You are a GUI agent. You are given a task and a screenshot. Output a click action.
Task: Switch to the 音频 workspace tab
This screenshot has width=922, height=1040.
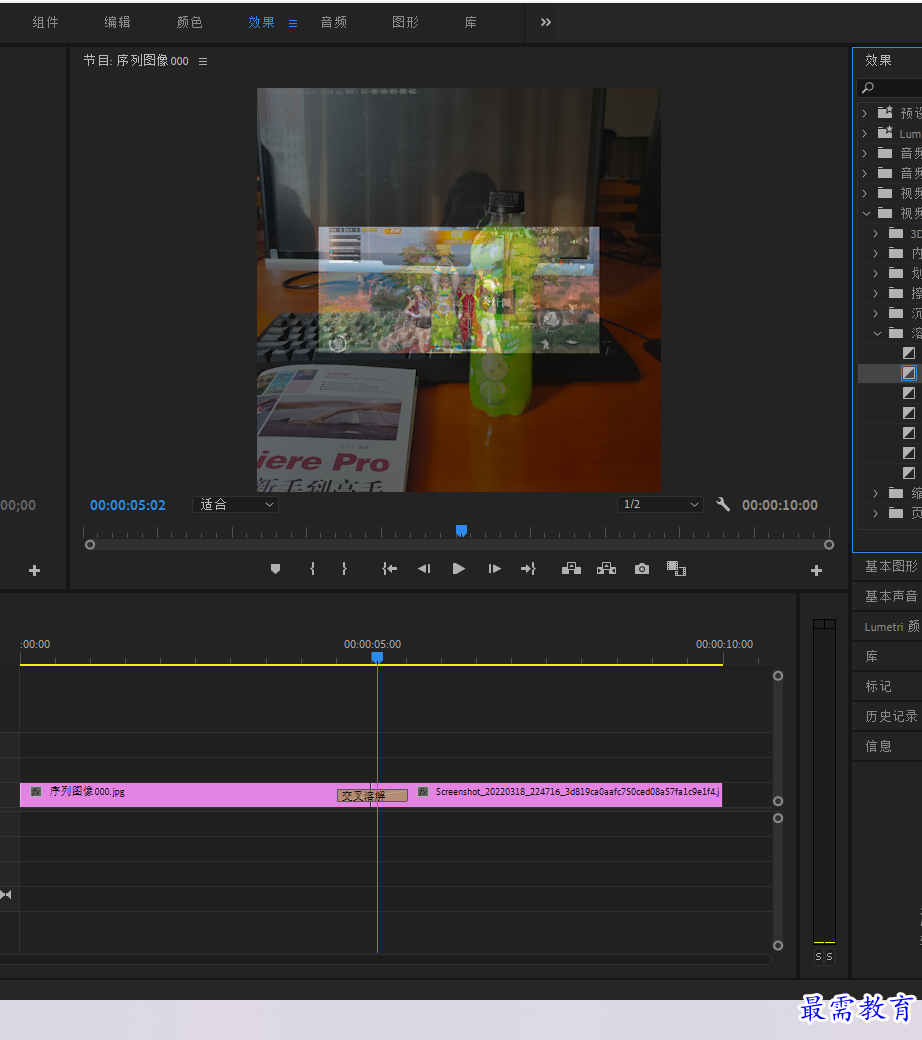click(x=334, y=23)
